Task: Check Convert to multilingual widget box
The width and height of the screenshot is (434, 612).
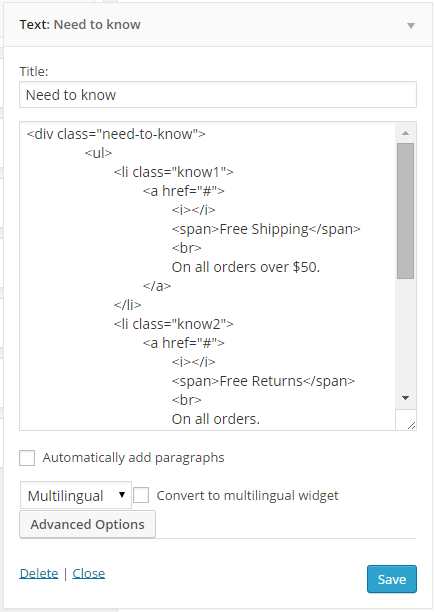Action: [141, 495]
